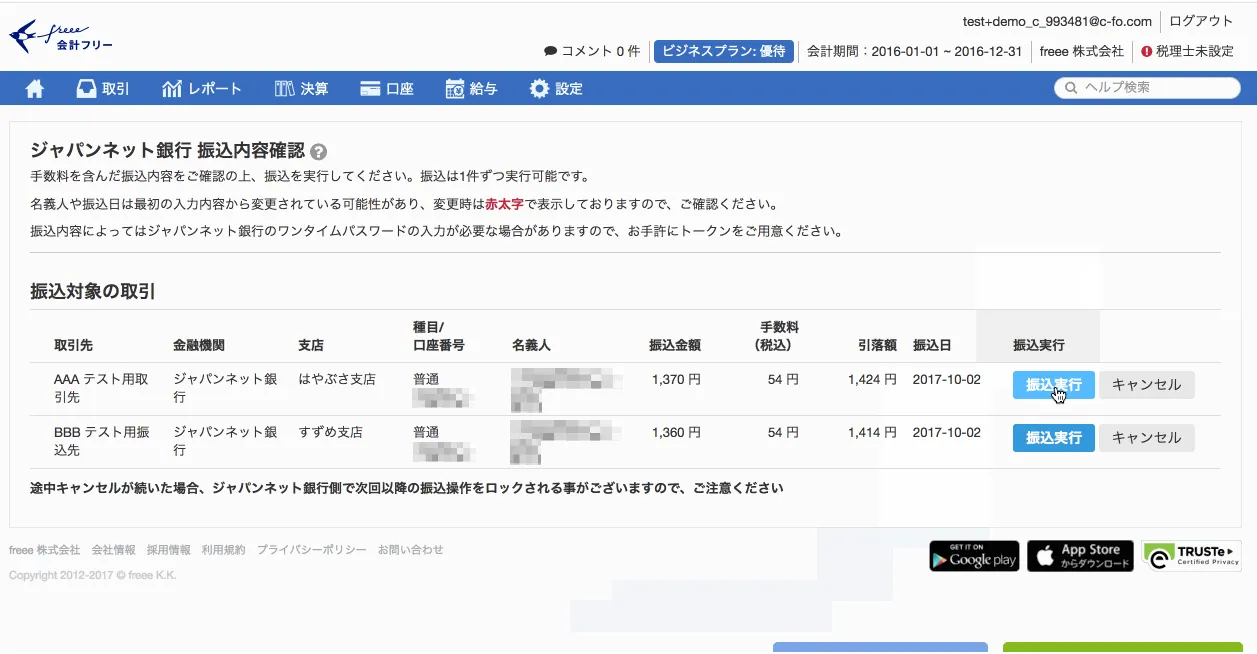Screen dimensions: 1257x654
Task: Open the プライバシーポリシー footer link
Action: pos(311,550)
